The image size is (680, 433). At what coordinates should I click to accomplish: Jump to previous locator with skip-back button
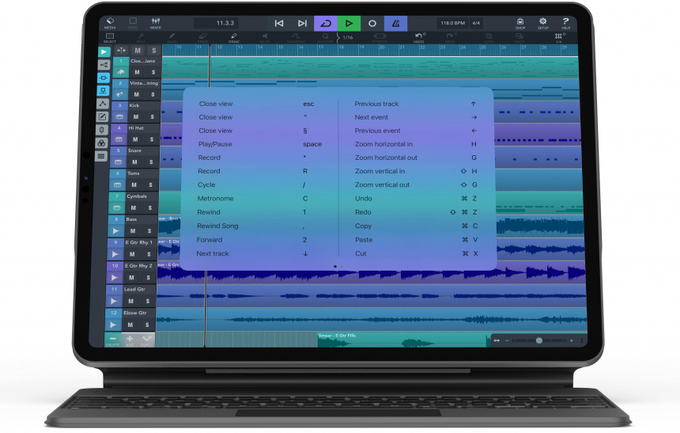point(279,23)
